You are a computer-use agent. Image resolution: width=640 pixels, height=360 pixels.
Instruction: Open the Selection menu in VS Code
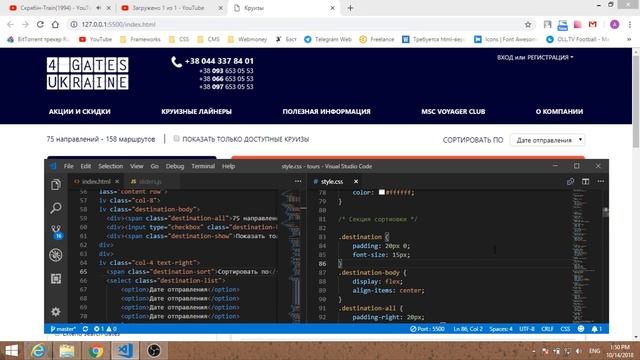tap(110, 166)
